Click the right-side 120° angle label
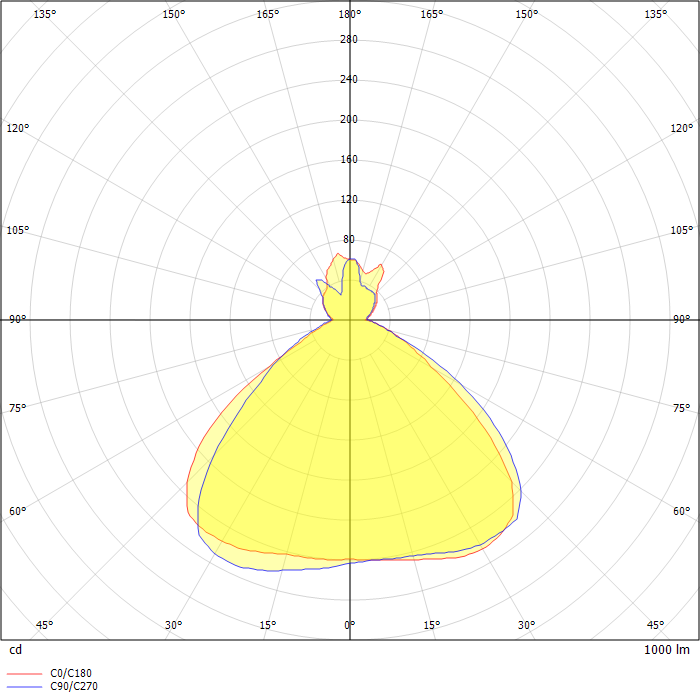 point(682,128)
